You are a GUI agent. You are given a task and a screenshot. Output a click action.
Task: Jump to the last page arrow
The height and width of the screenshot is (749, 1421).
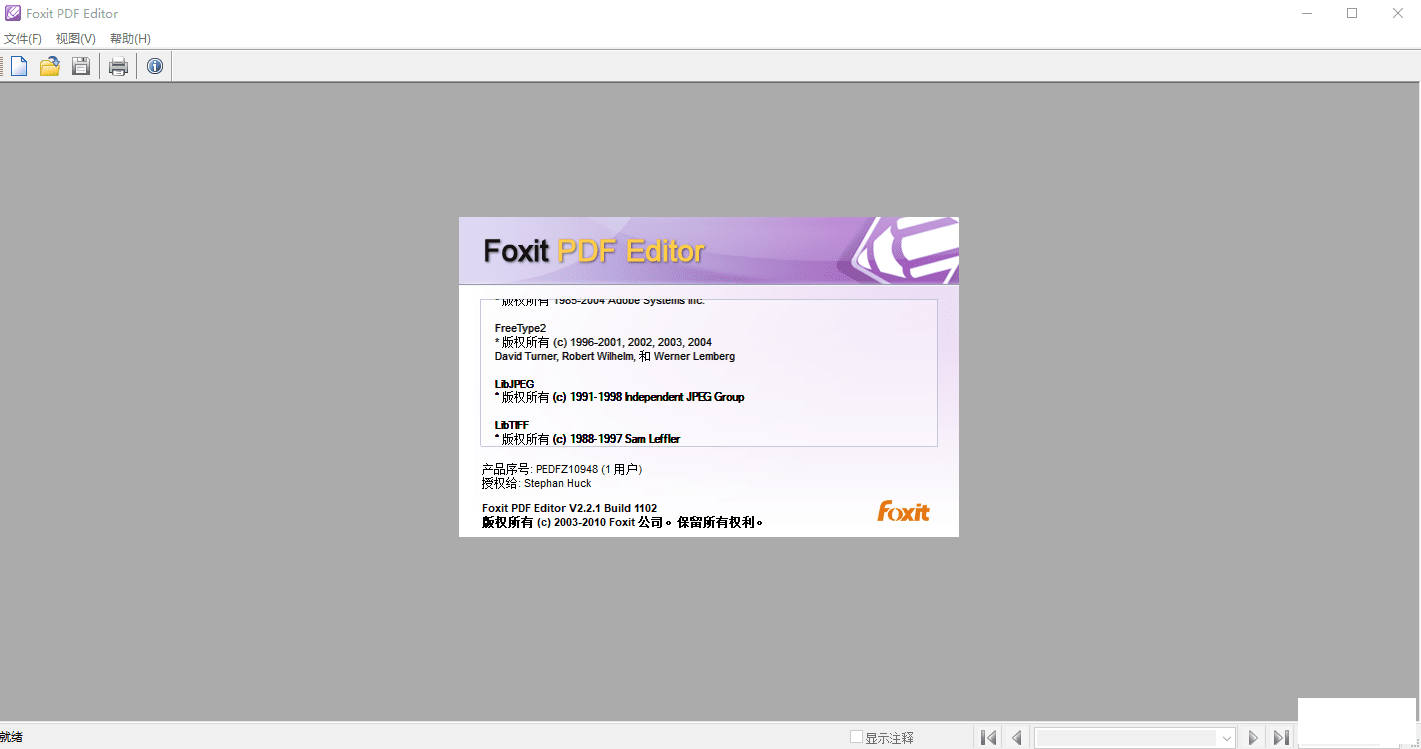tap(1281, 738)
